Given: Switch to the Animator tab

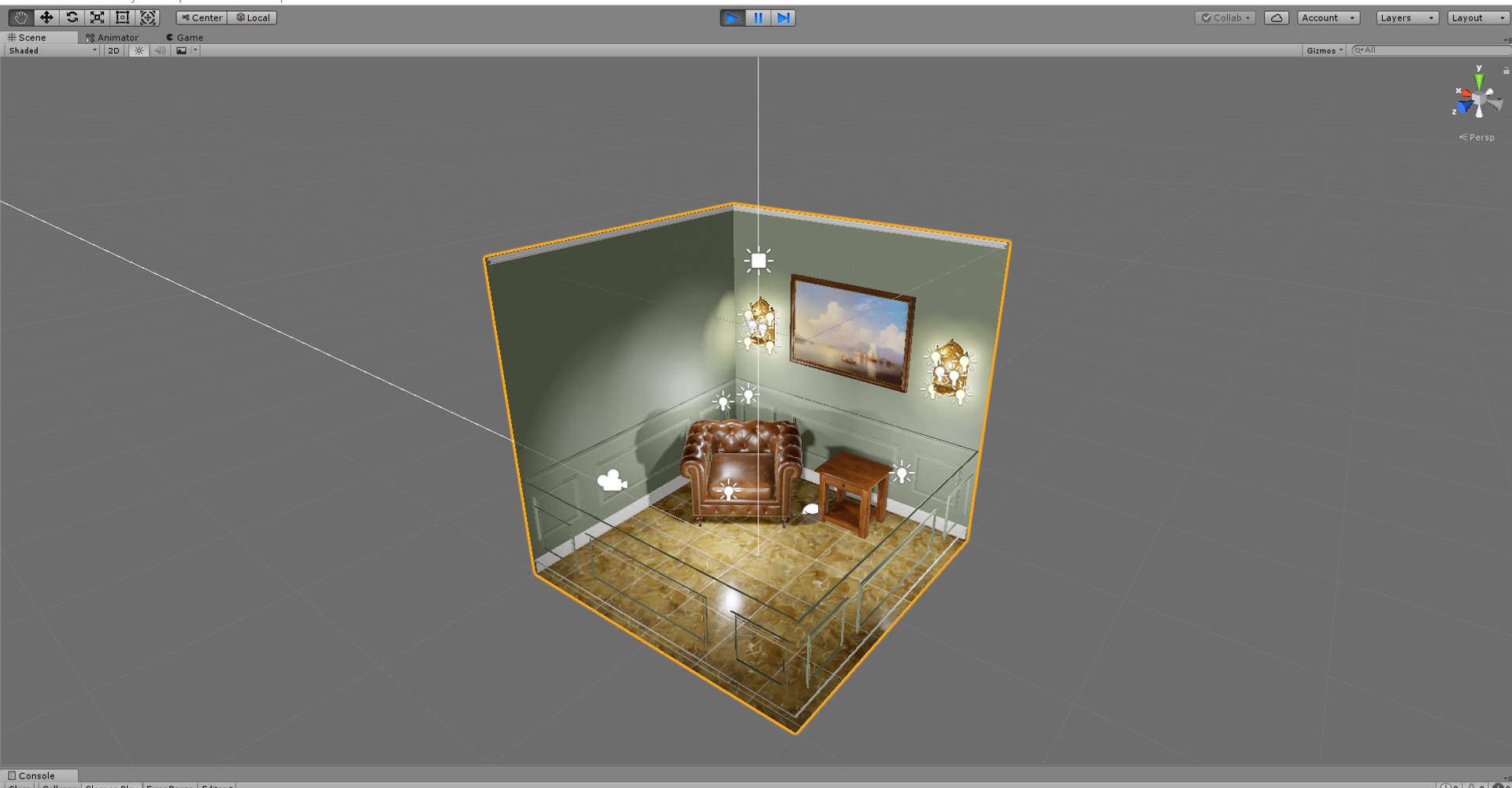Looking at the screenshot, I should (112, 37).
